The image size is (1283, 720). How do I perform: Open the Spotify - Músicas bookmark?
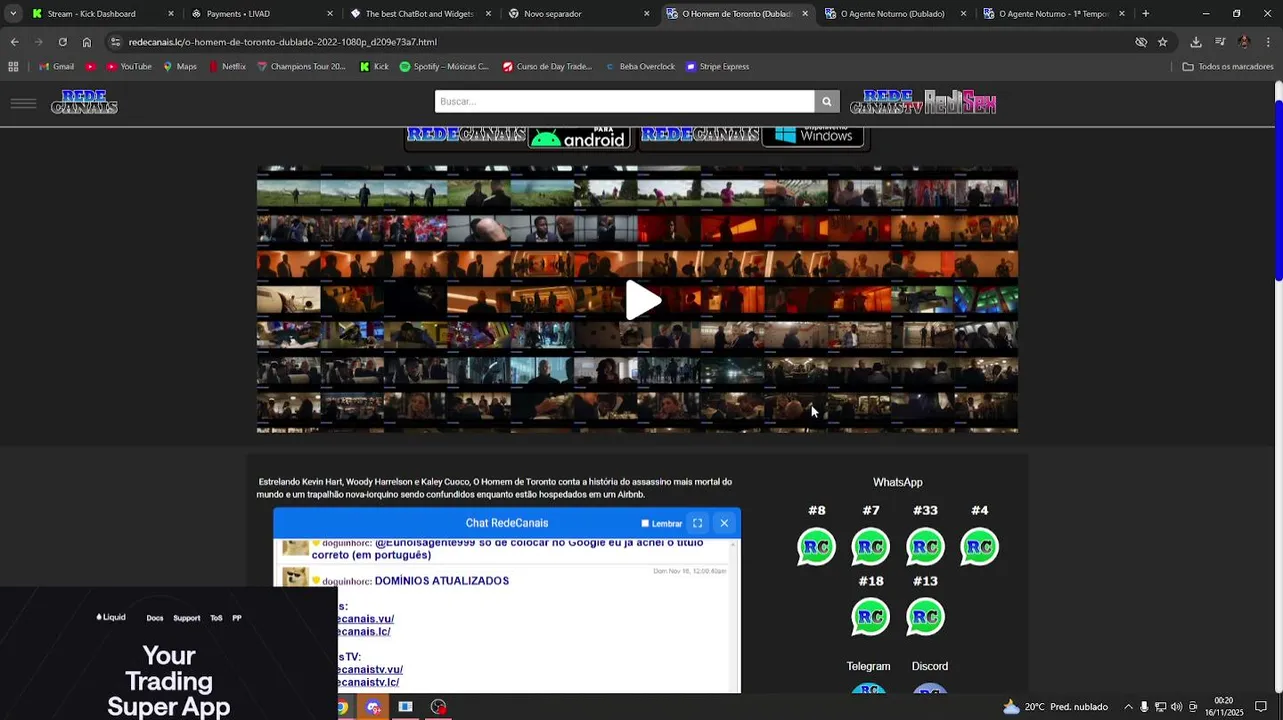click(444, 67)
